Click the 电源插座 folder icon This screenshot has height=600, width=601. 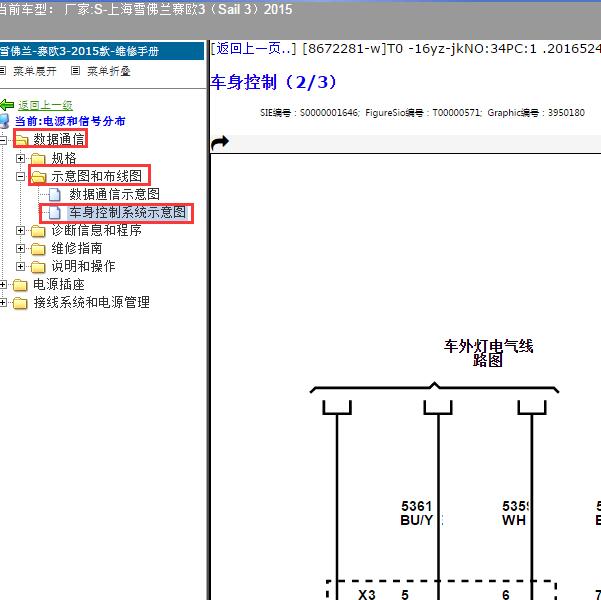[20, 284]
